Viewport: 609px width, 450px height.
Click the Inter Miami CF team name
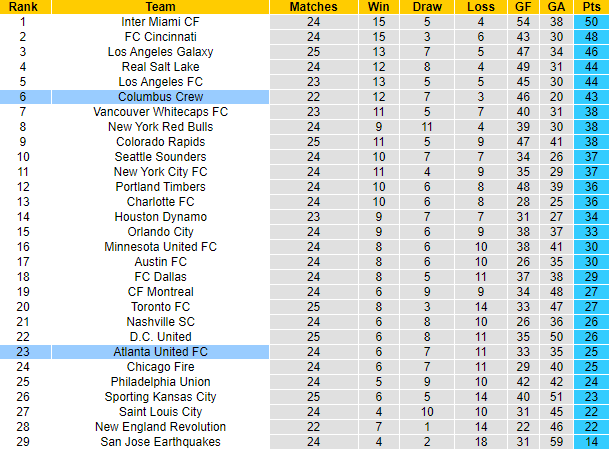coord(160,21)
